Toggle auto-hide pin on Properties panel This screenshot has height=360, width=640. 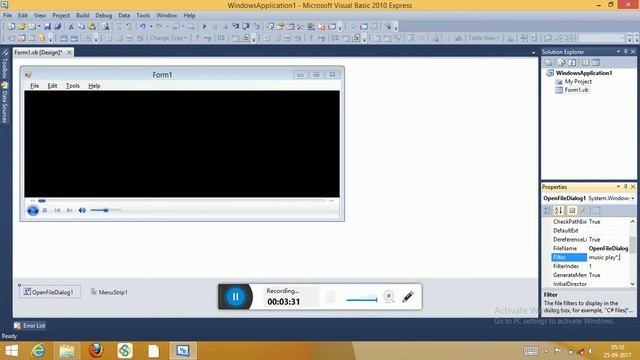tap(626, 187)
